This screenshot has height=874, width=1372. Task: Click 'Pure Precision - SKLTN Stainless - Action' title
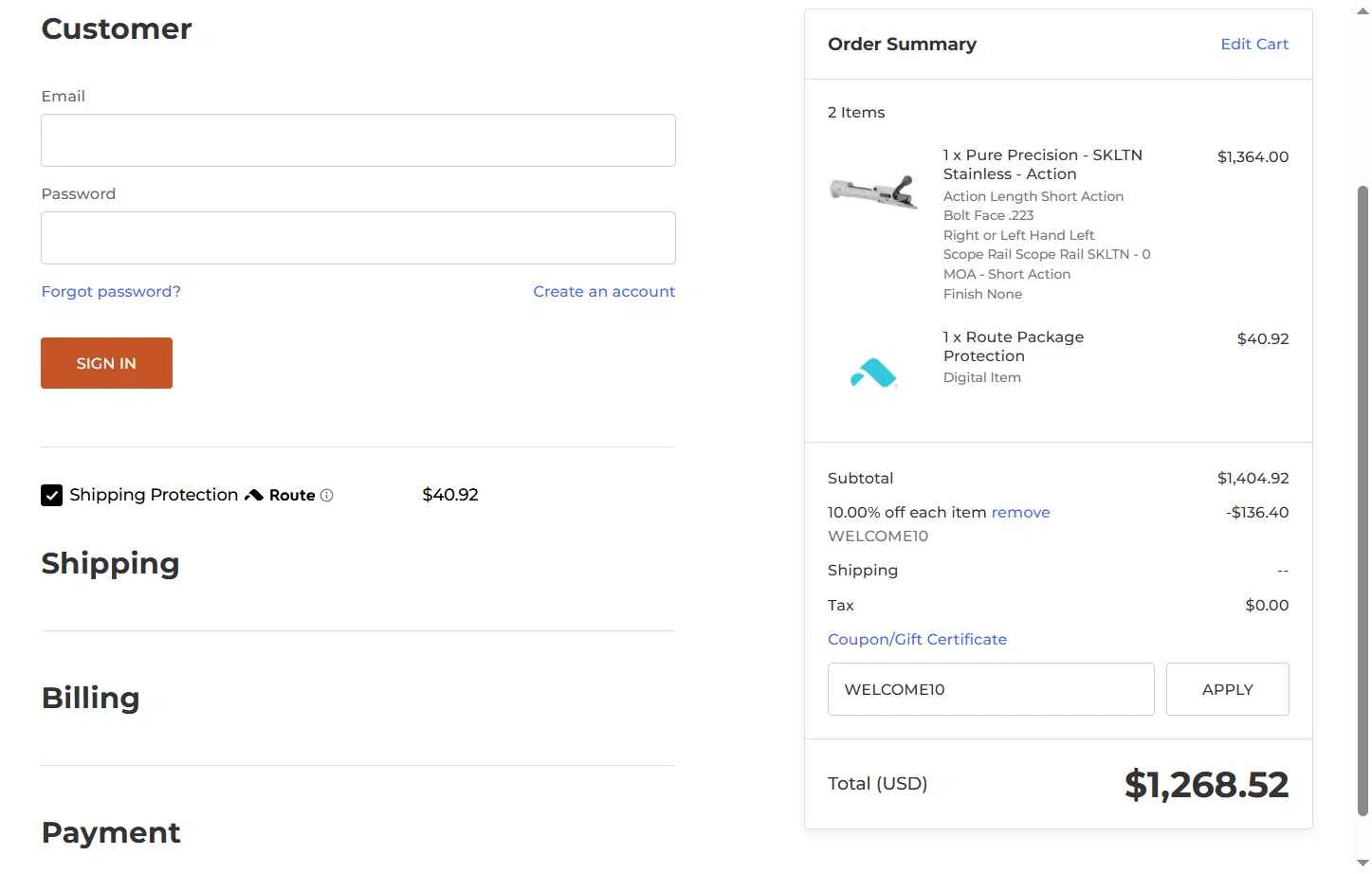1042,165
